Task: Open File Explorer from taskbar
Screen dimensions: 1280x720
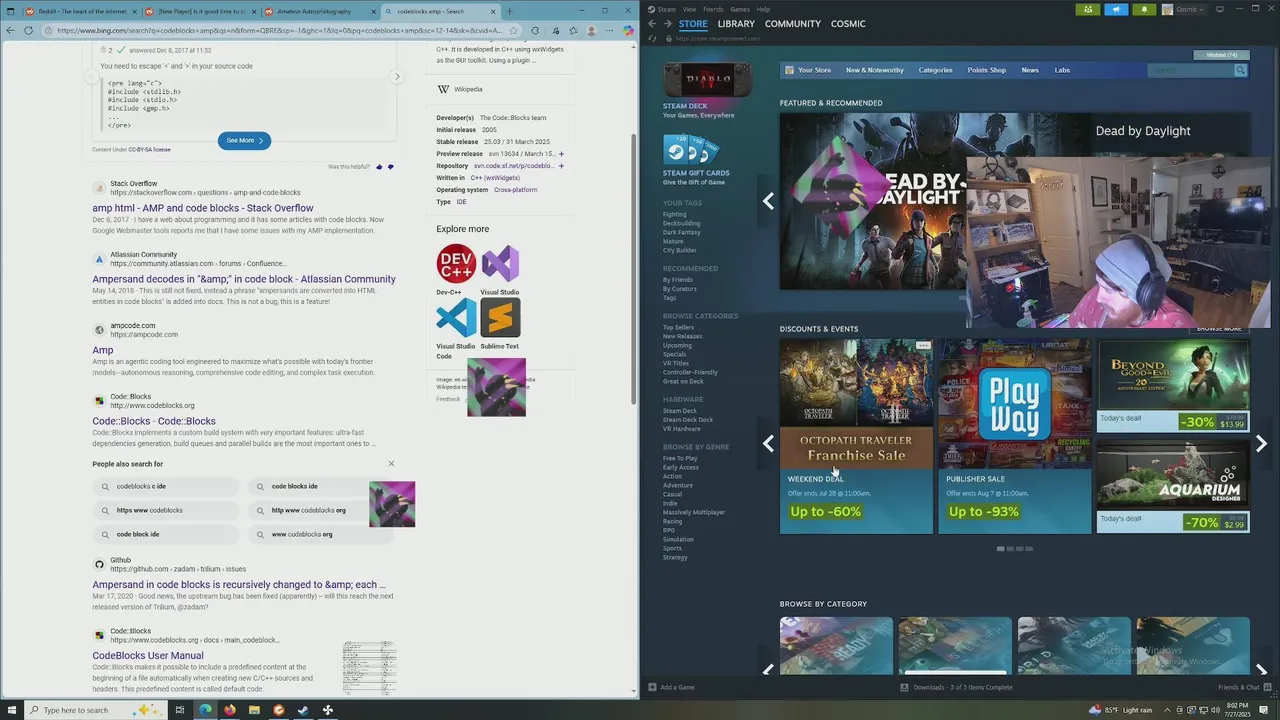Action: tap(254, 710)
